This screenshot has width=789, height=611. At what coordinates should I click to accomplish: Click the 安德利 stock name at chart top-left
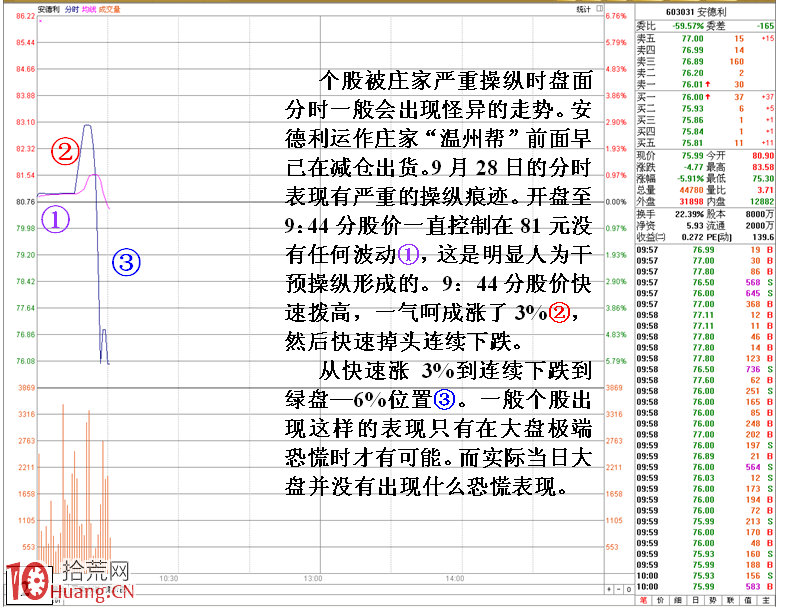coord(48,10)
